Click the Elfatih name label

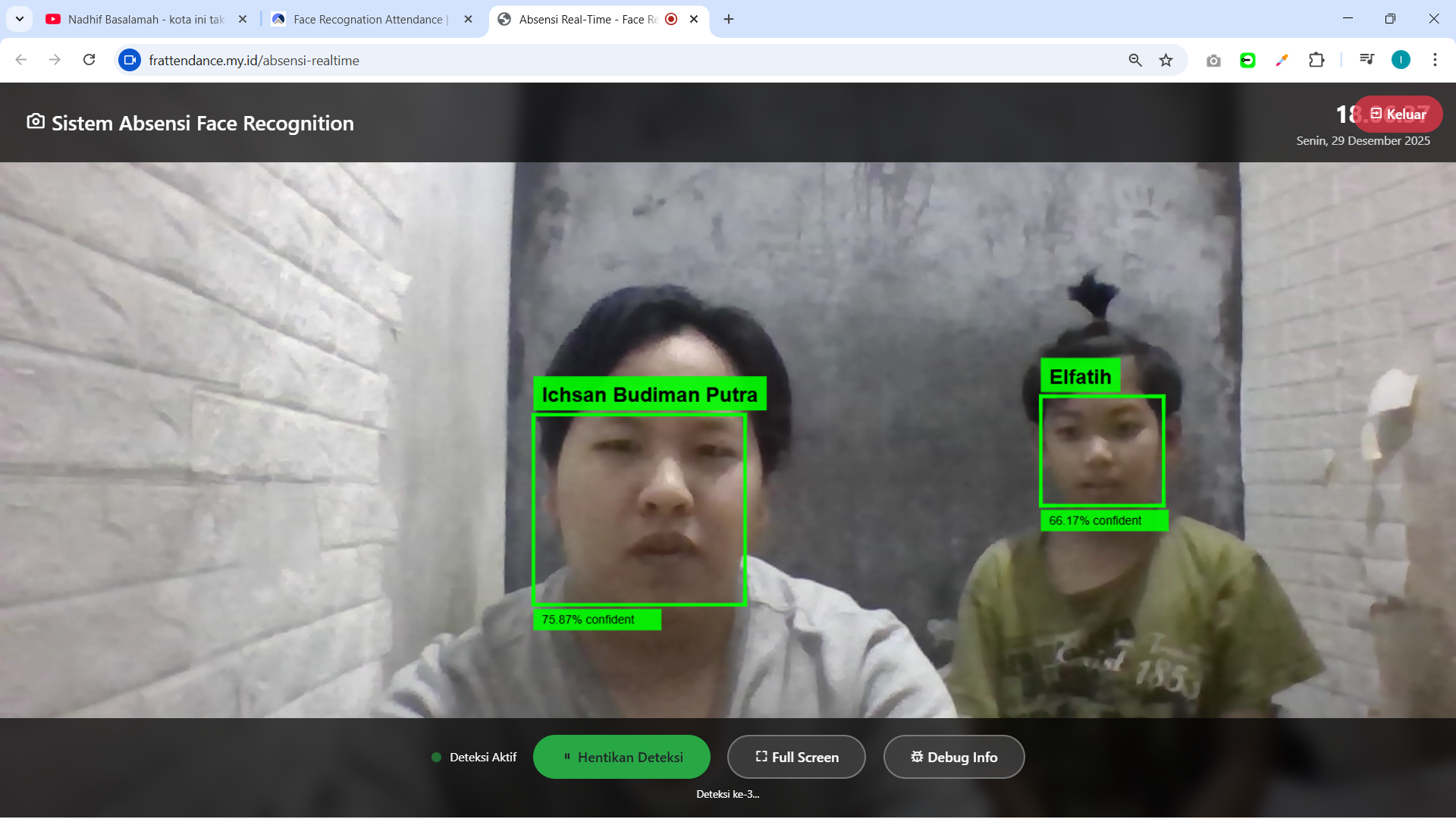pos(1080,376)
